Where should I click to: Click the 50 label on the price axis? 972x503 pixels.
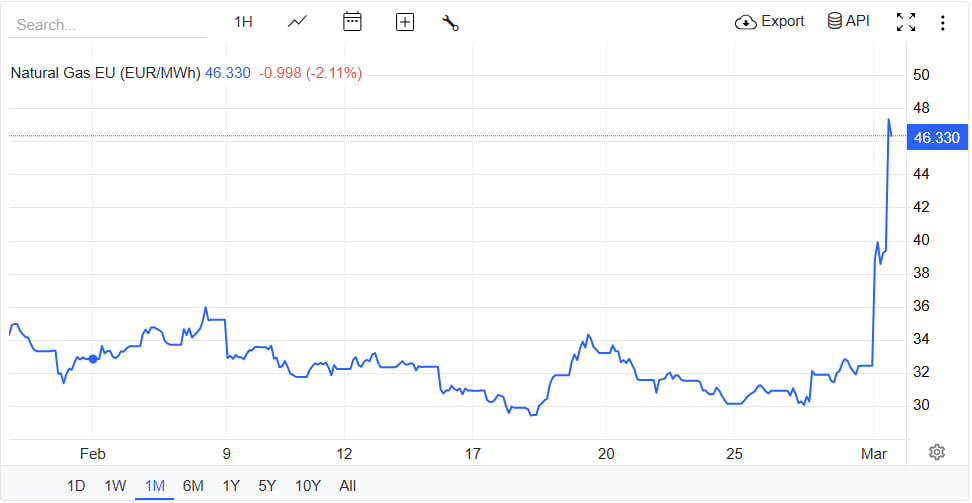(921, 75)
